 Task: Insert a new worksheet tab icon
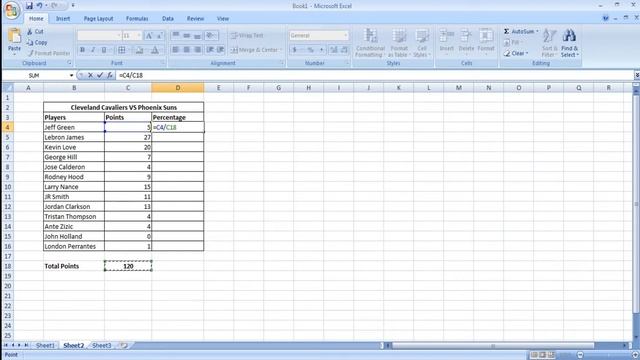tap(124, 345)
